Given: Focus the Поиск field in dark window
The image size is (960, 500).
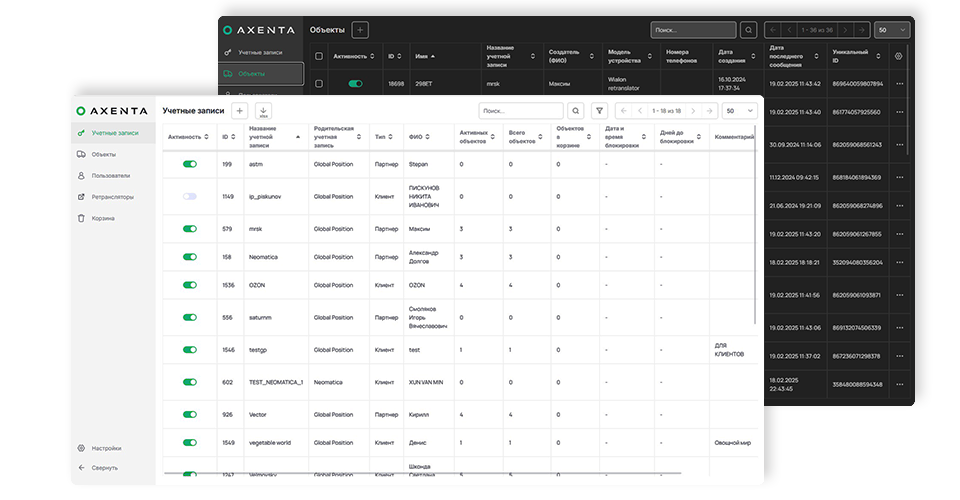Looking at the screenshot, I should pyautogui.click(x=693, y=30).
